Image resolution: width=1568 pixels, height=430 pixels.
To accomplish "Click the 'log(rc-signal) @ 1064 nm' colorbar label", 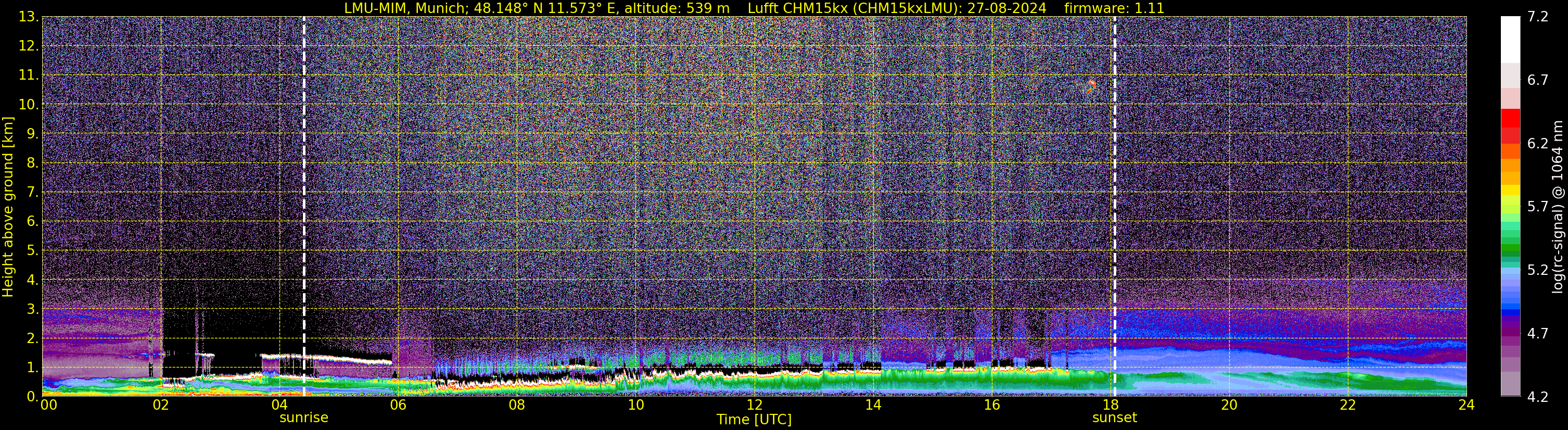I will pos(1558,207).
